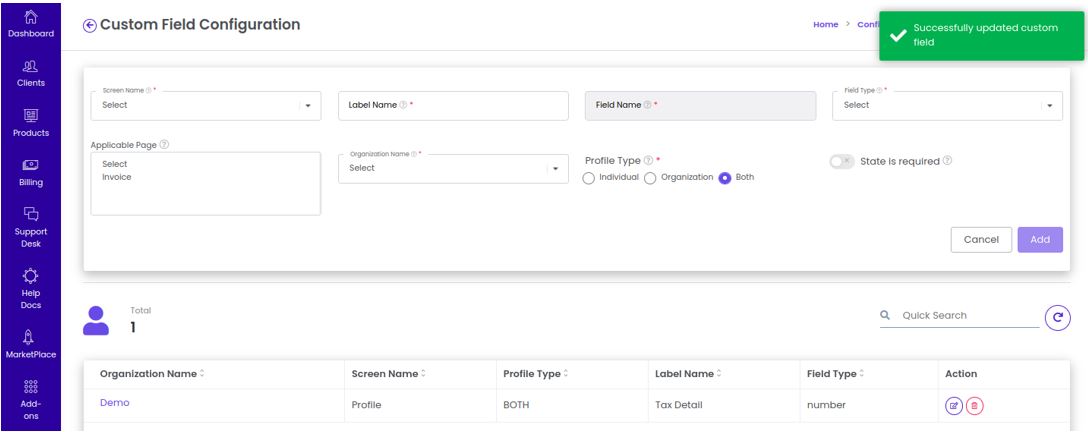Image resolution: width=1088 pixels, height=432 pixels.
Task: Click the refresh icon next to Quick Search
Action: click(1057, 318)
